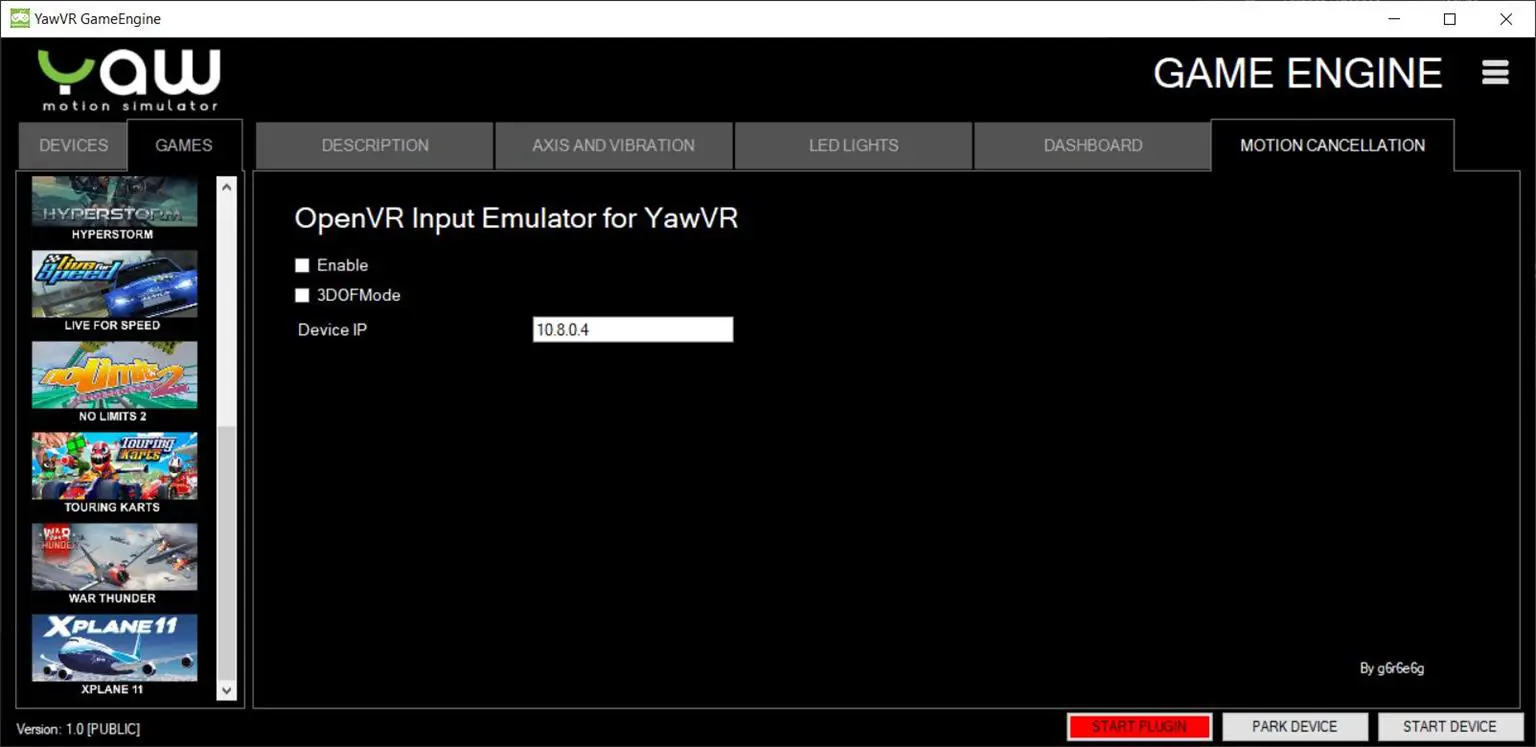1536x747 pixels.
Task: Switch to the DESCRIPTION tab
Action: point(374,145)
